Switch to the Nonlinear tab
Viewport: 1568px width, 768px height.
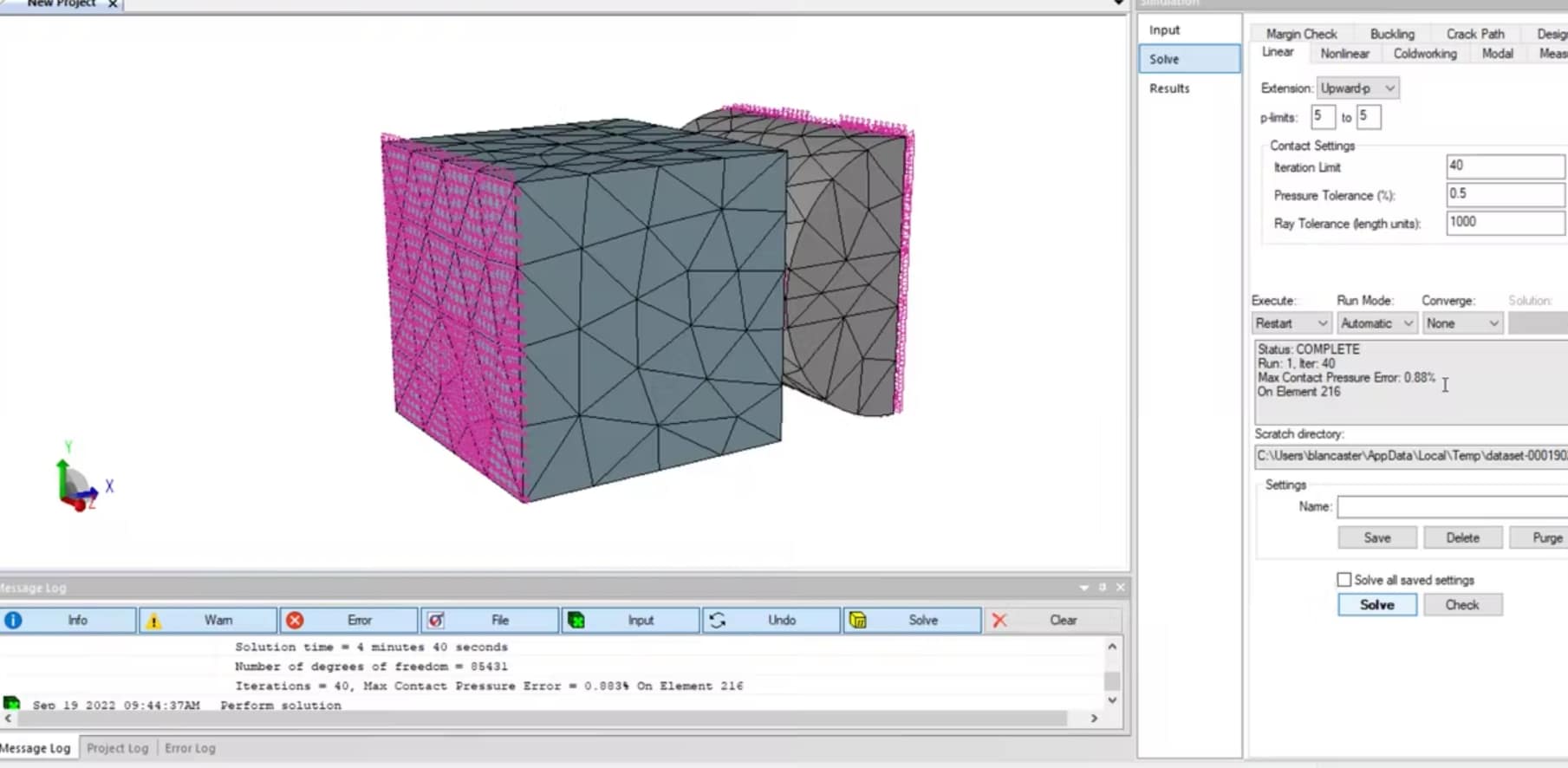tap(1344, 54)
